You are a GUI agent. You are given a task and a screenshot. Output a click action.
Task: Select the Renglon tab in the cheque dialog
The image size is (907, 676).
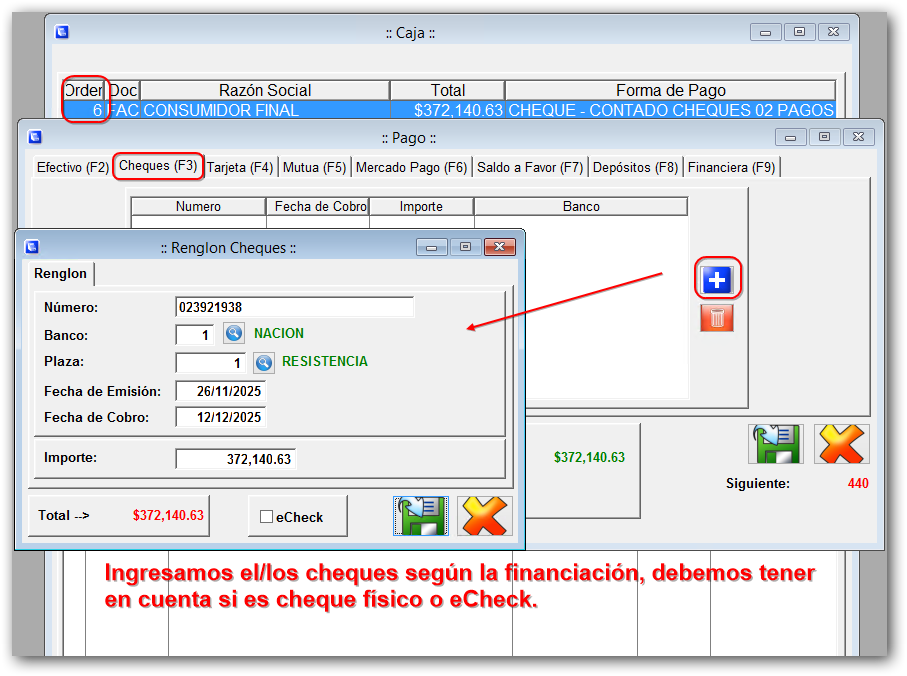[60, 273]
